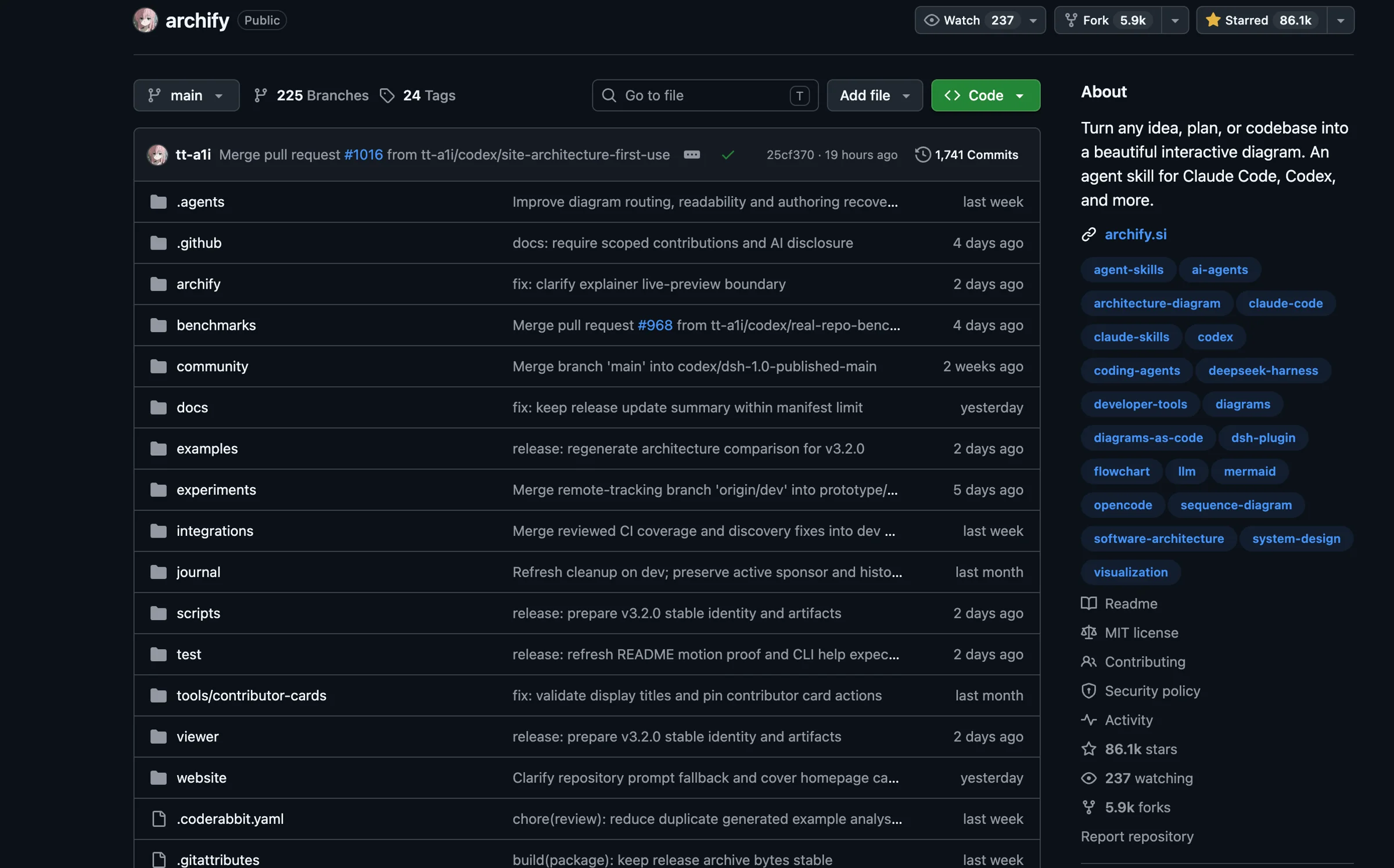Open the Add file dropdown
The image size is (1394, 868).
(x=875, y=95)
